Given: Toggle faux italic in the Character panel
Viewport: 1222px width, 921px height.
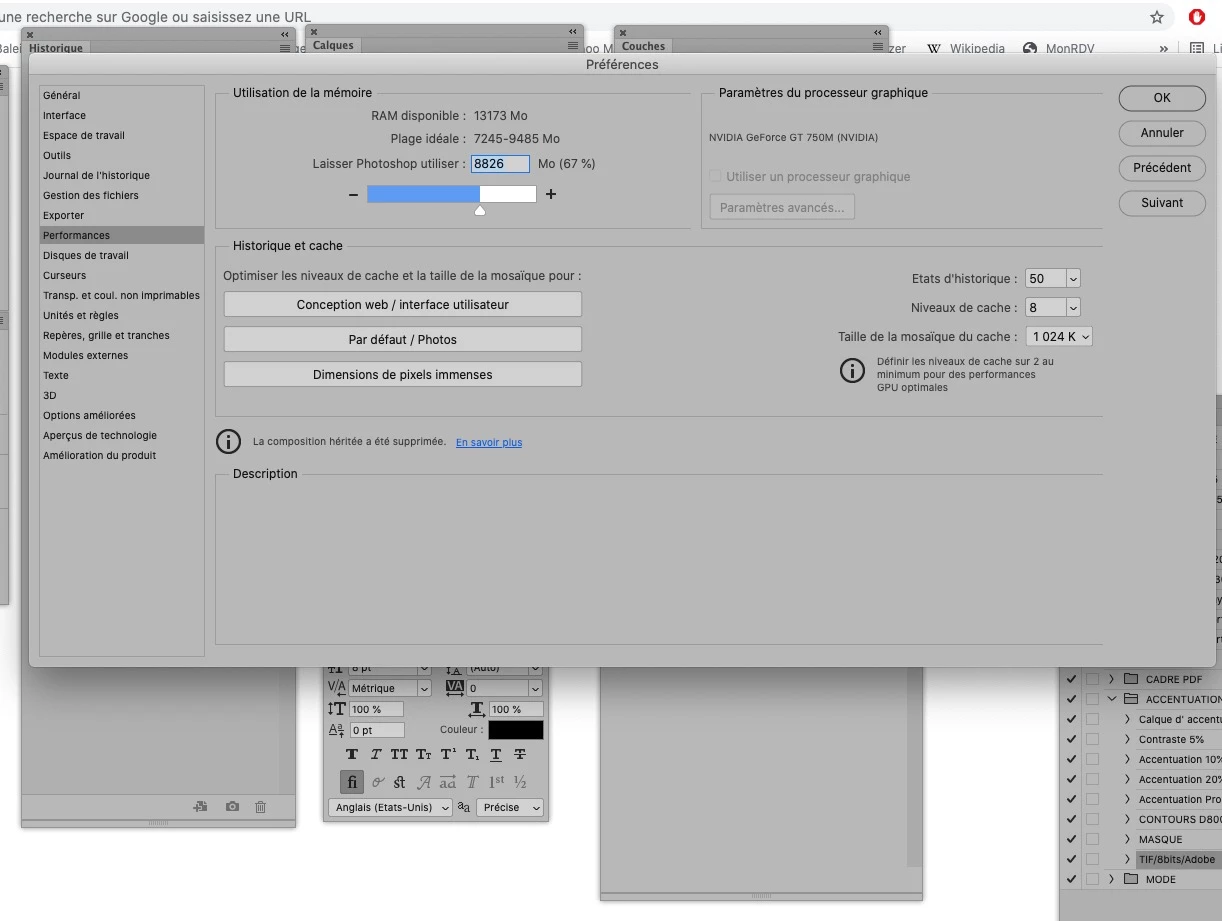Looking at the screenshot, I should point(376,755).
